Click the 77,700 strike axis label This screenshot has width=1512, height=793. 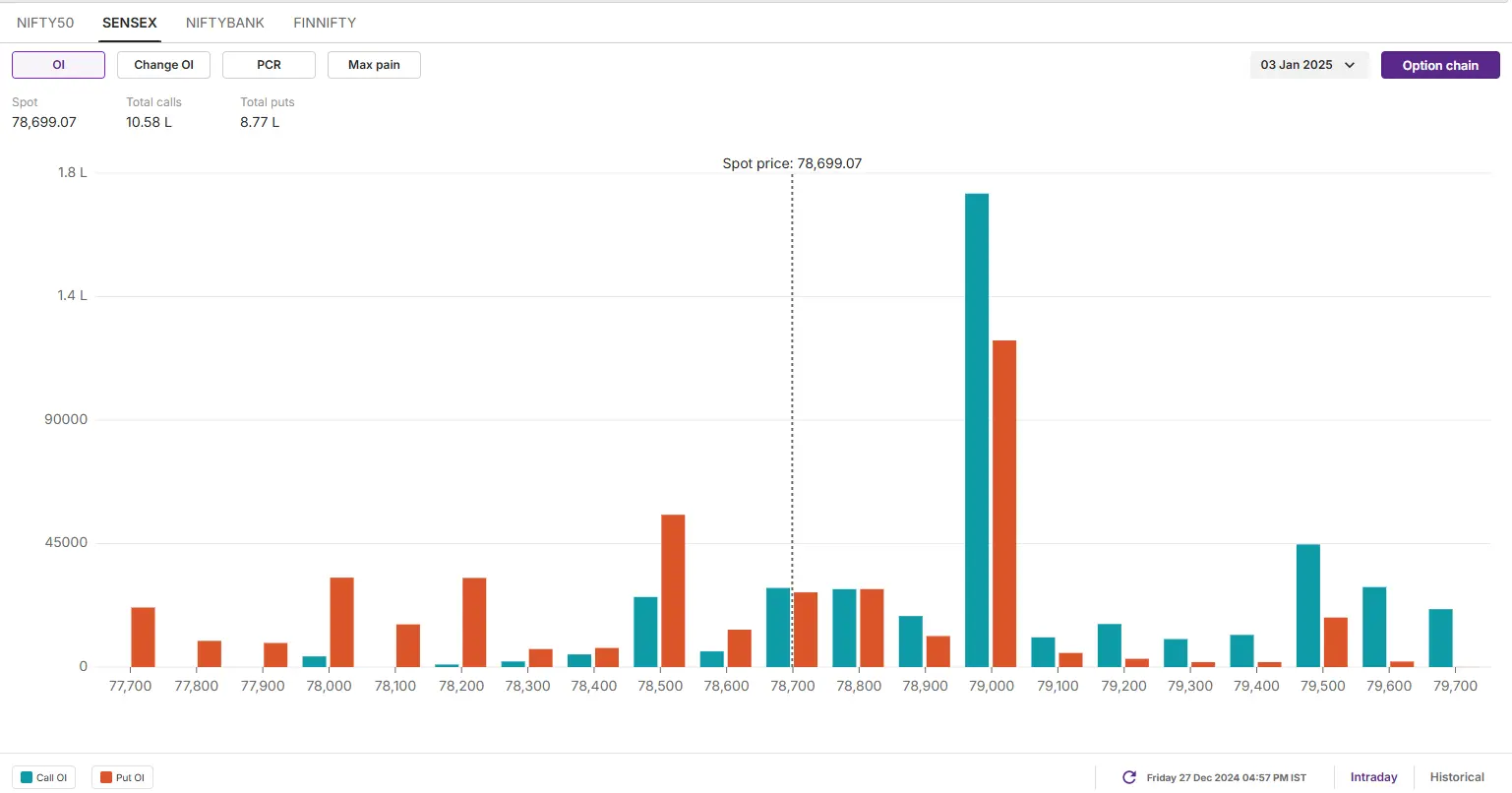[130, 686]
